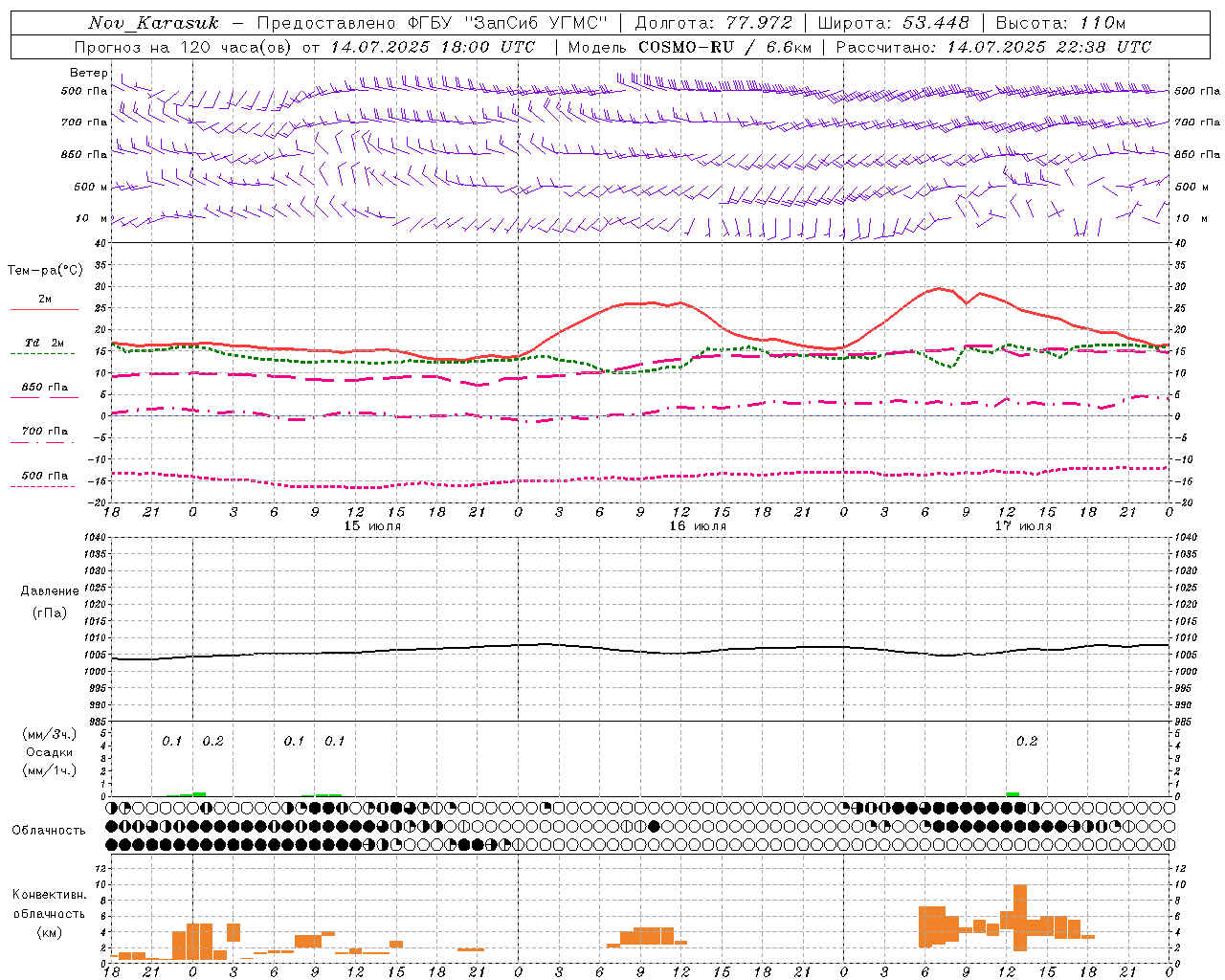The width and height of the screenshot is (1225, 980).
Task: Click the longitude value Долгота: 77.972
Action: click(x=713, y=23)
